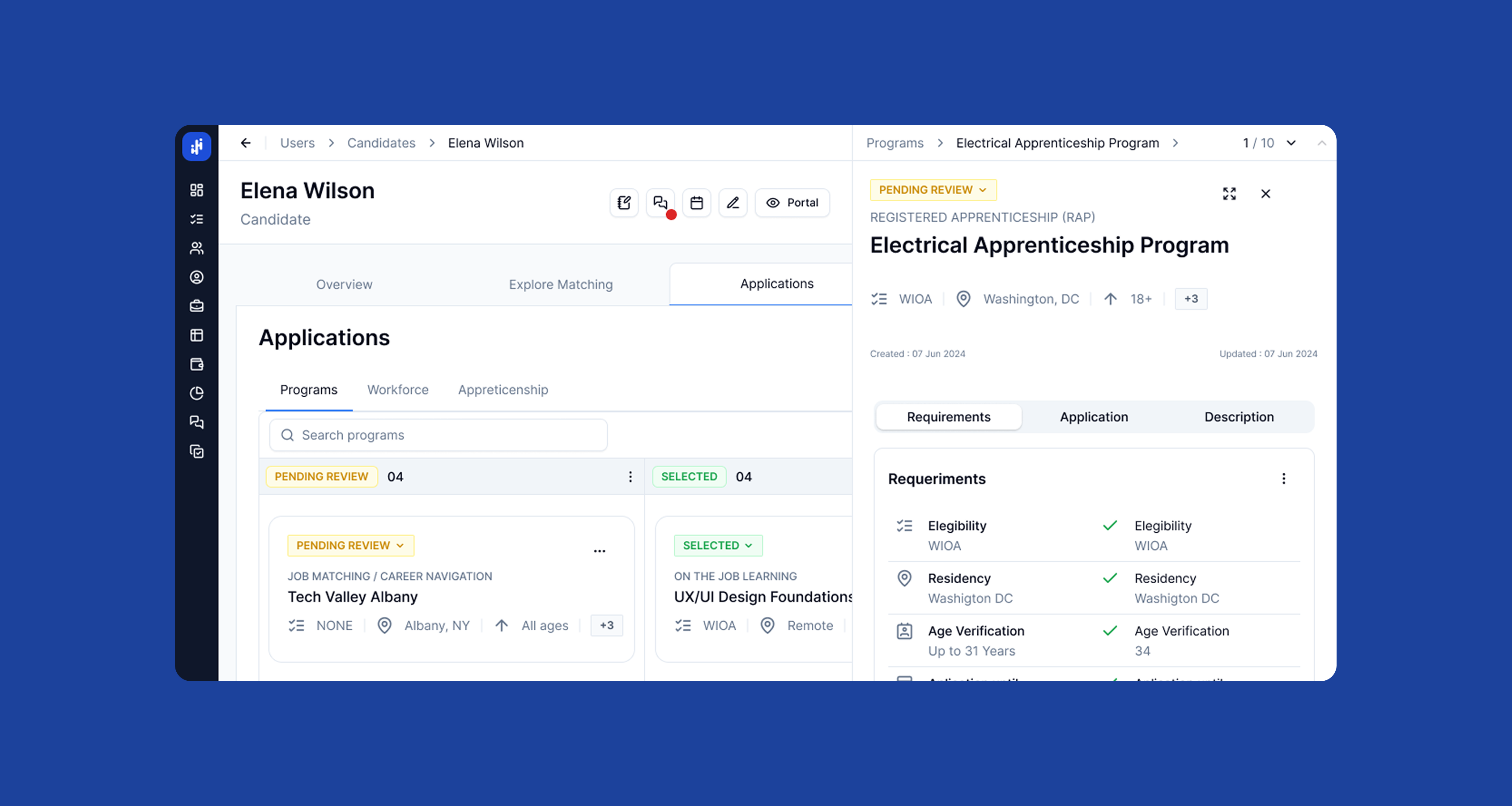Click the Elena Wilson breadcrumb item
This screenshot has height=806, width=1512.
click(x=486, y=143)
